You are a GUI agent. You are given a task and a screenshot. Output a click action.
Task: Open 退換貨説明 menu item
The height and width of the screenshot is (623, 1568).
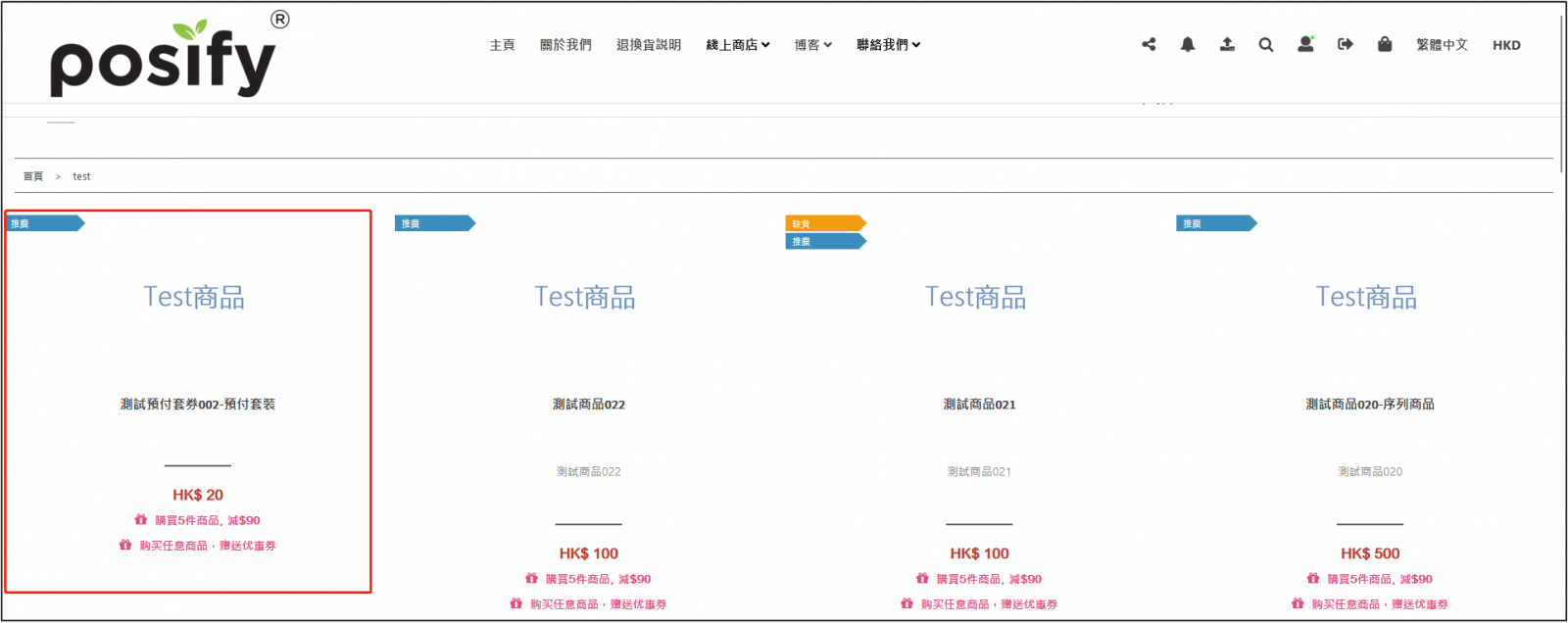[x=648, y=45]
